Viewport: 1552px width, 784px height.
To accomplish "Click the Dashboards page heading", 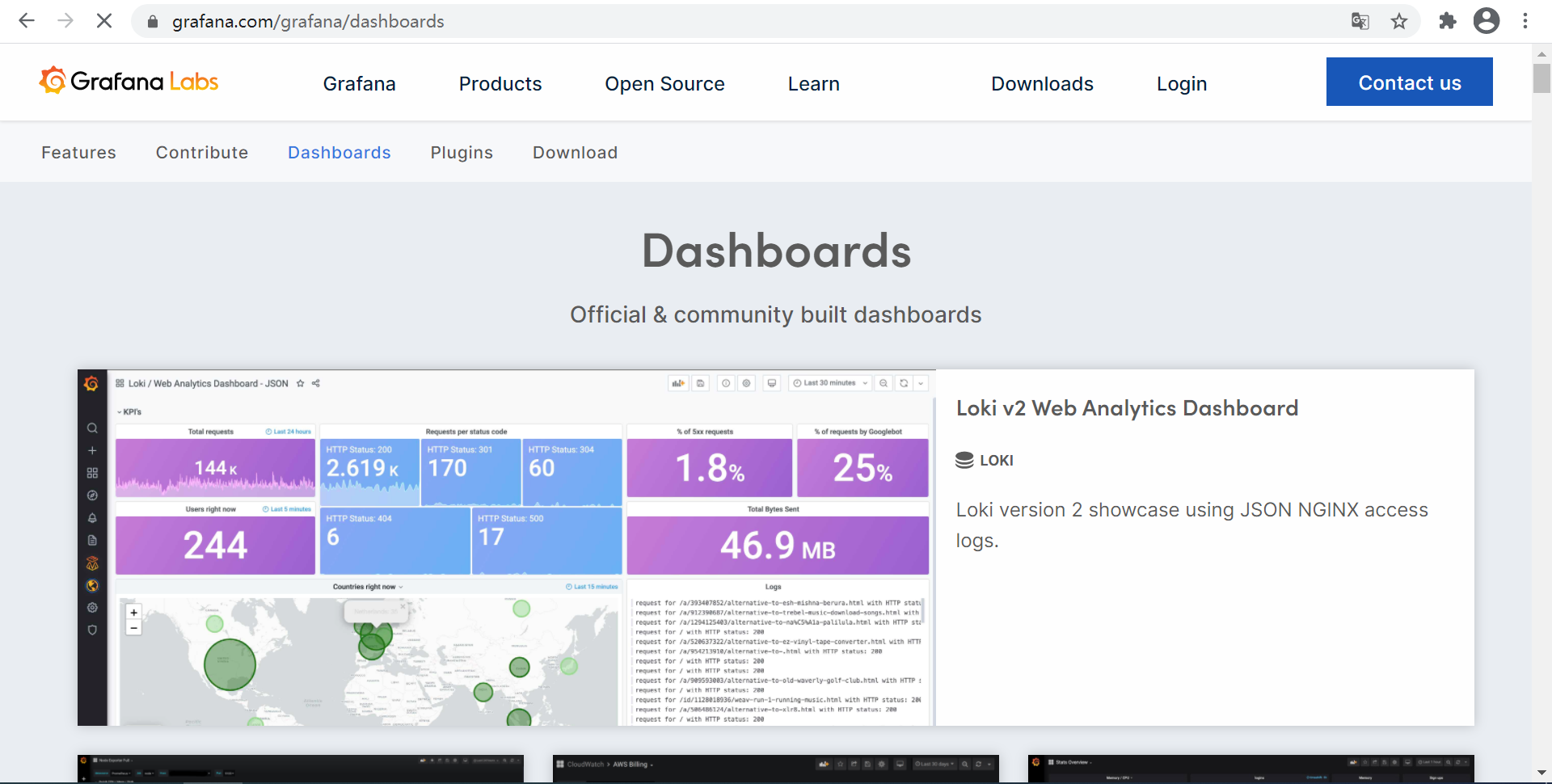I will (x=776, y=251).
